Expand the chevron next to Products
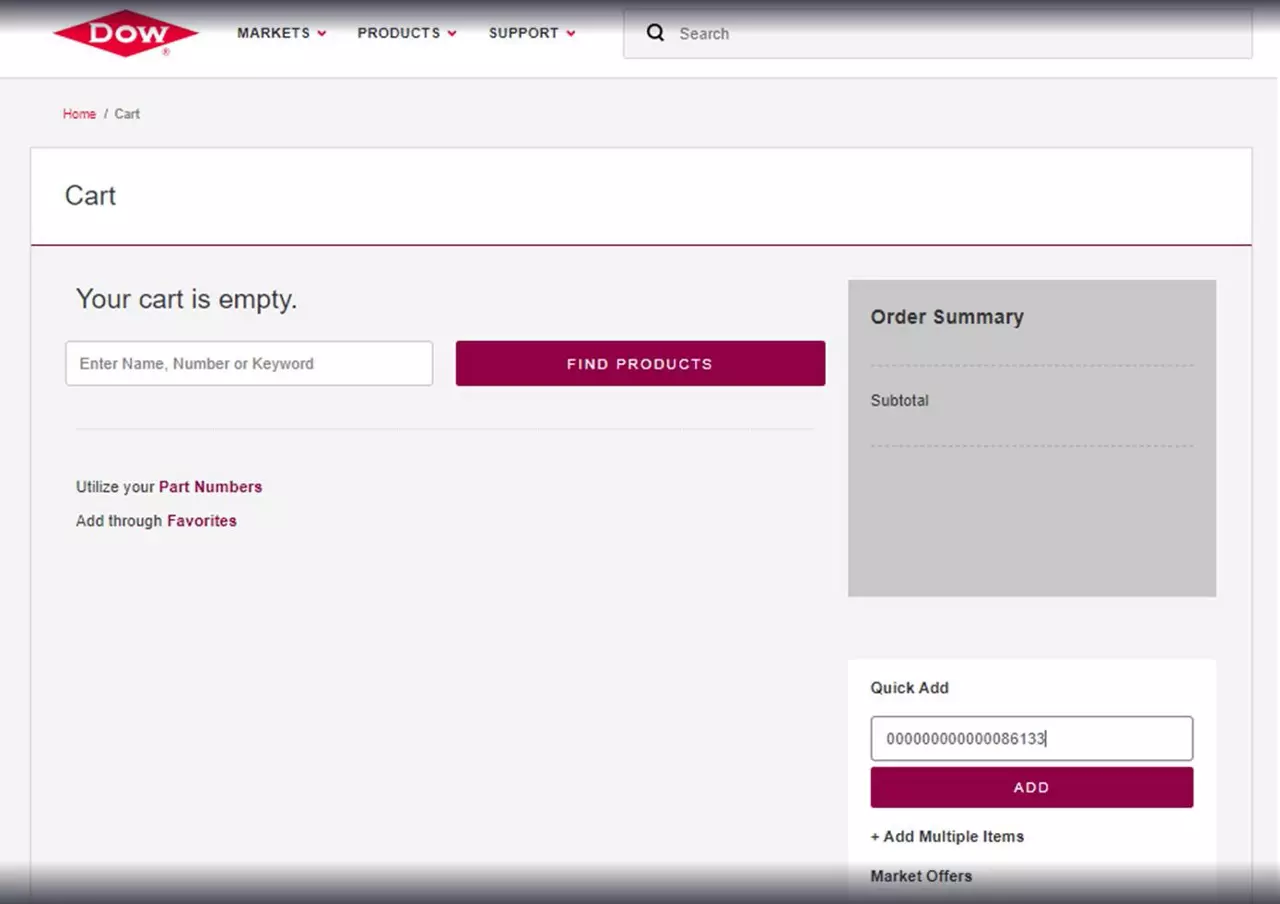 tap(452, 34)
